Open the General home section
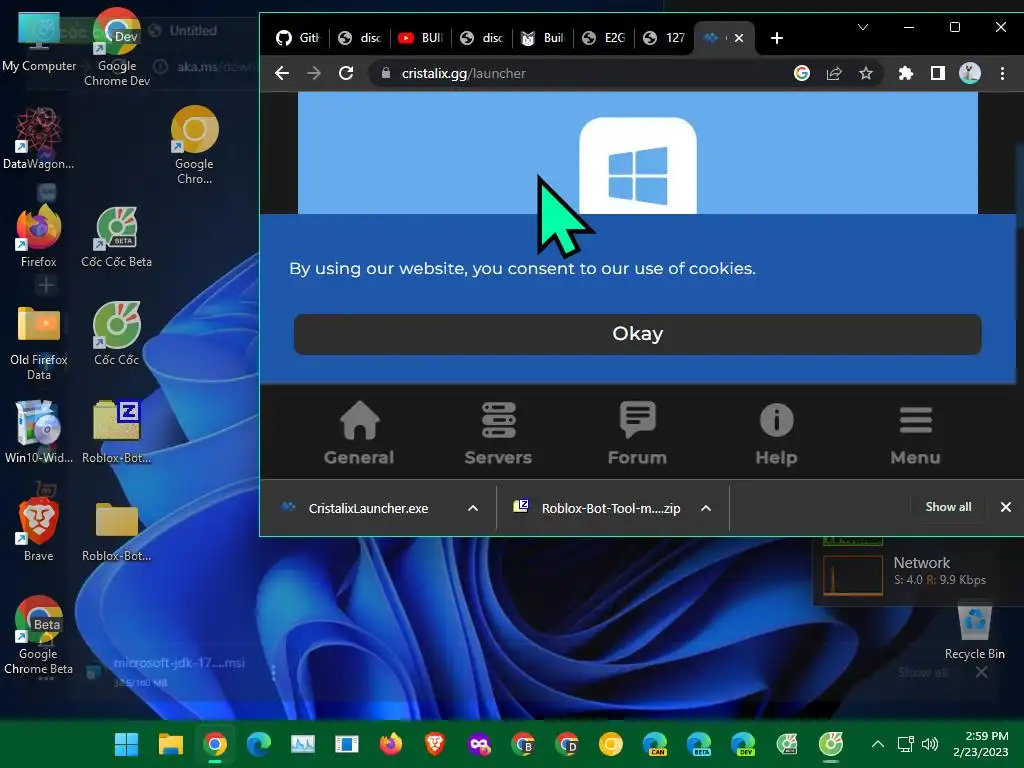The height and width of the screenshot is (768, 1024). [x=359, y=432]
